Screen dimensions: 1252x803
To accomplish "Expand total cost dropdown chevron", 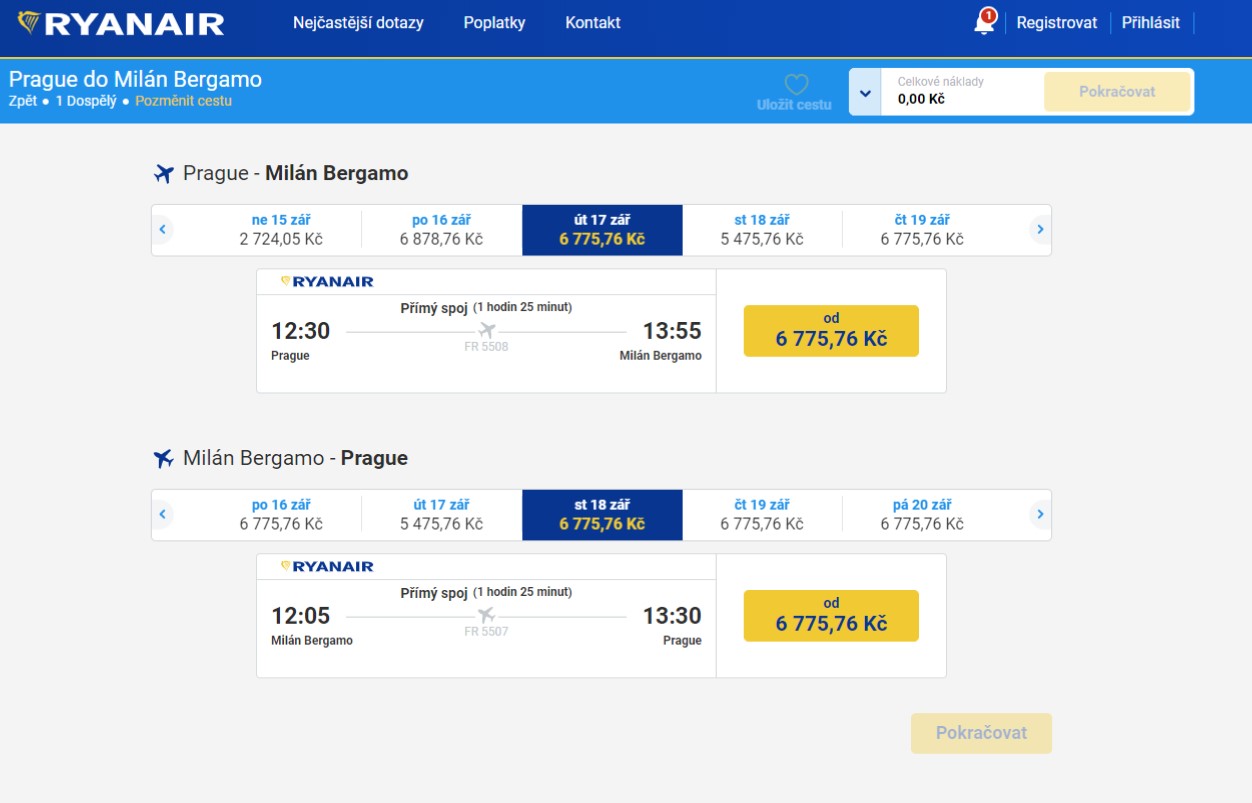I will click(x=865, y=93).
